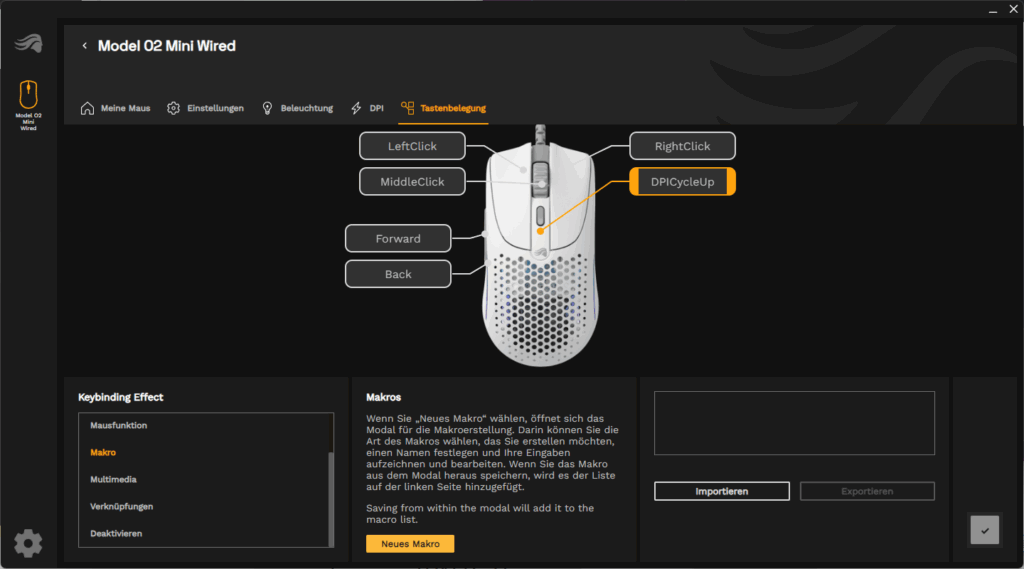Choose the Forward side button label
Viewport: 1024px width, 569px height.
coord(398,239)
